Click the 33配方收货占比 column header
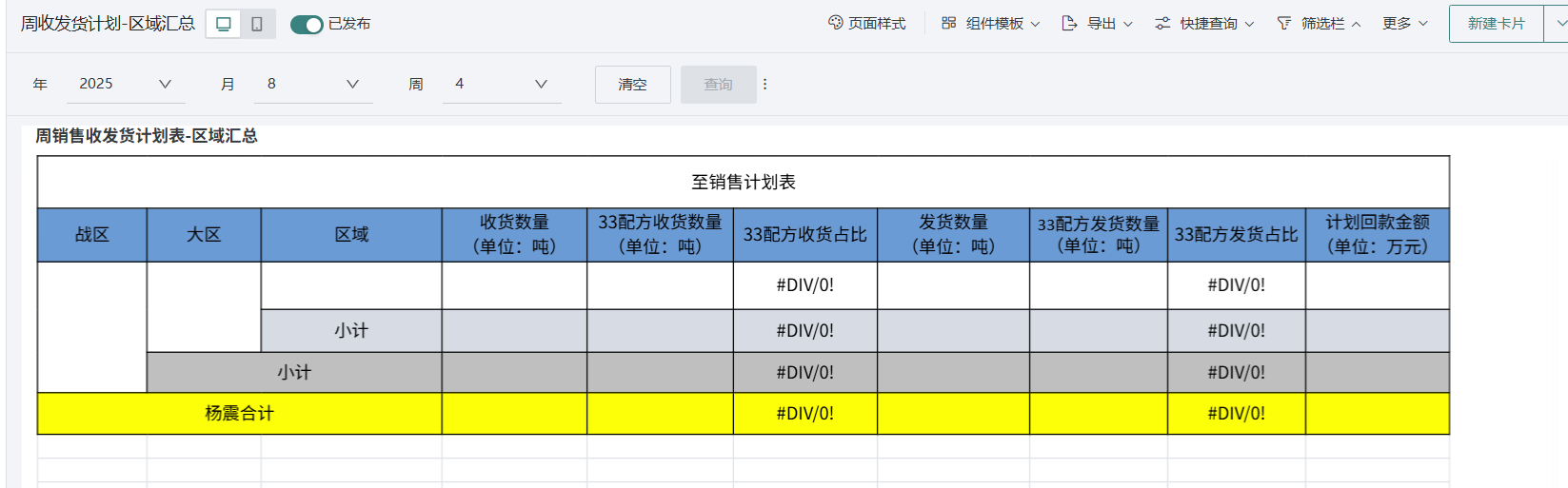The height and width of the screenshot is (488, 1568). pyautogui.click(x=805, y=235)
